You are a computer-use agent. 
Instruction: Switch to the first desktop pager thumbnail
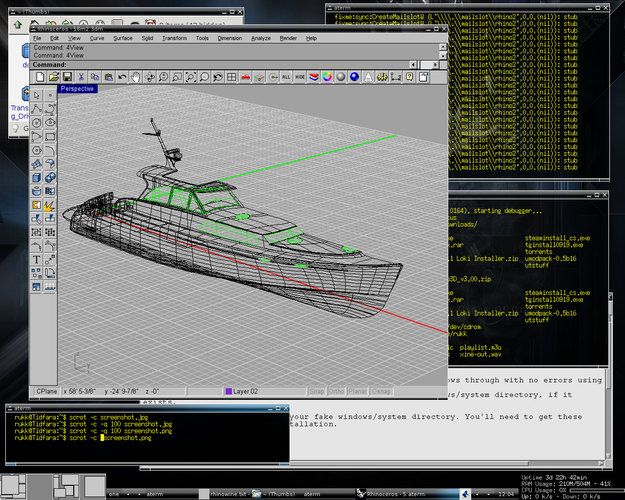click(x=13, y=486)
